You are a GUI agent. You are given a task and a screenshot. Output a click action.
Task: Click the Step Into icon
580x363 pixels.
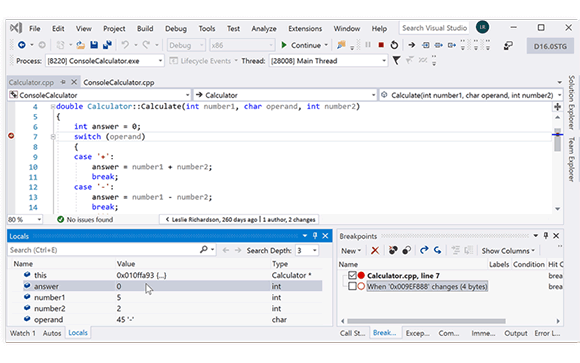(426, 45)
